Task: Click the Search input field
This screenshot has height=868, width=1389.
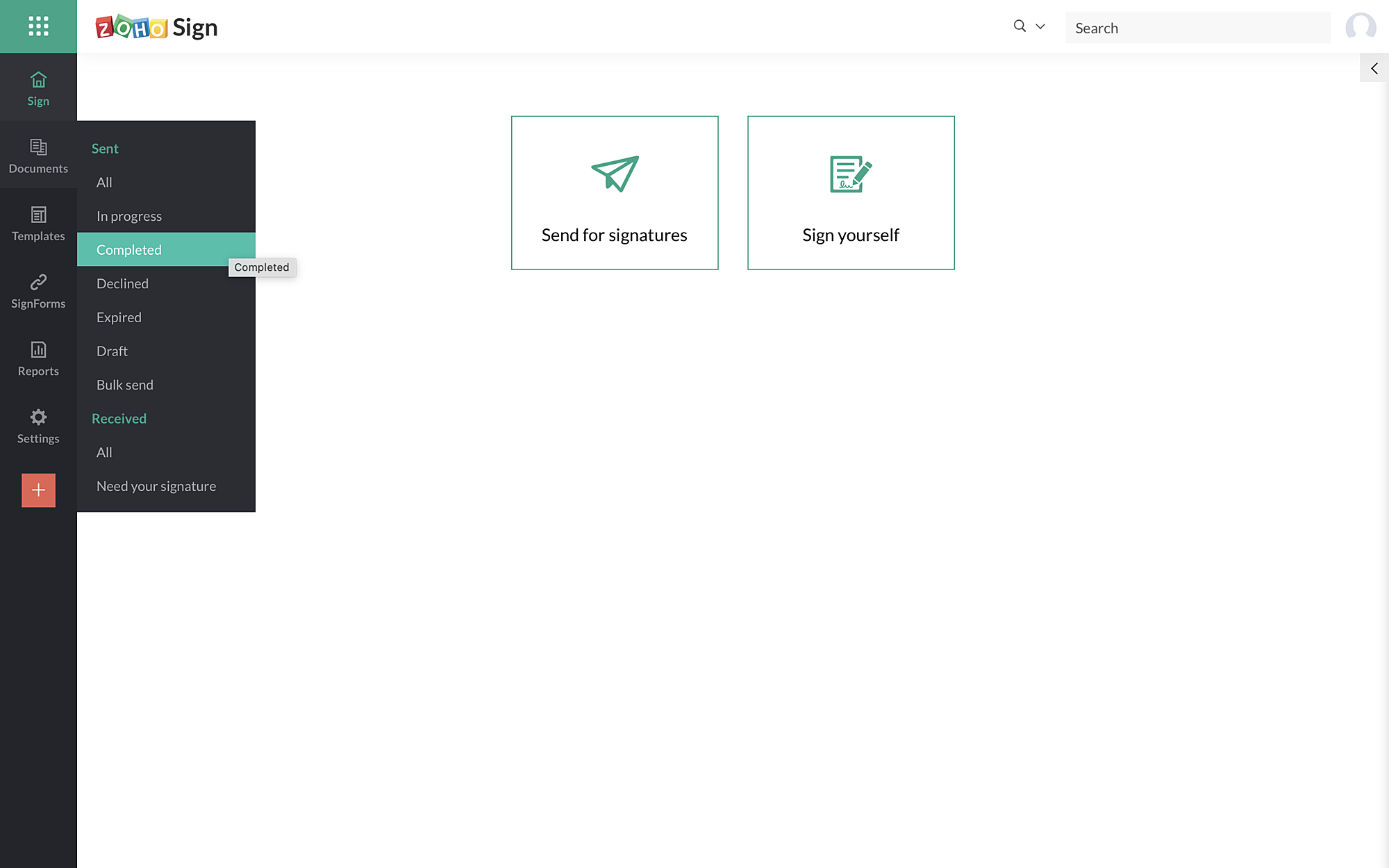Action: (1198, 28)
